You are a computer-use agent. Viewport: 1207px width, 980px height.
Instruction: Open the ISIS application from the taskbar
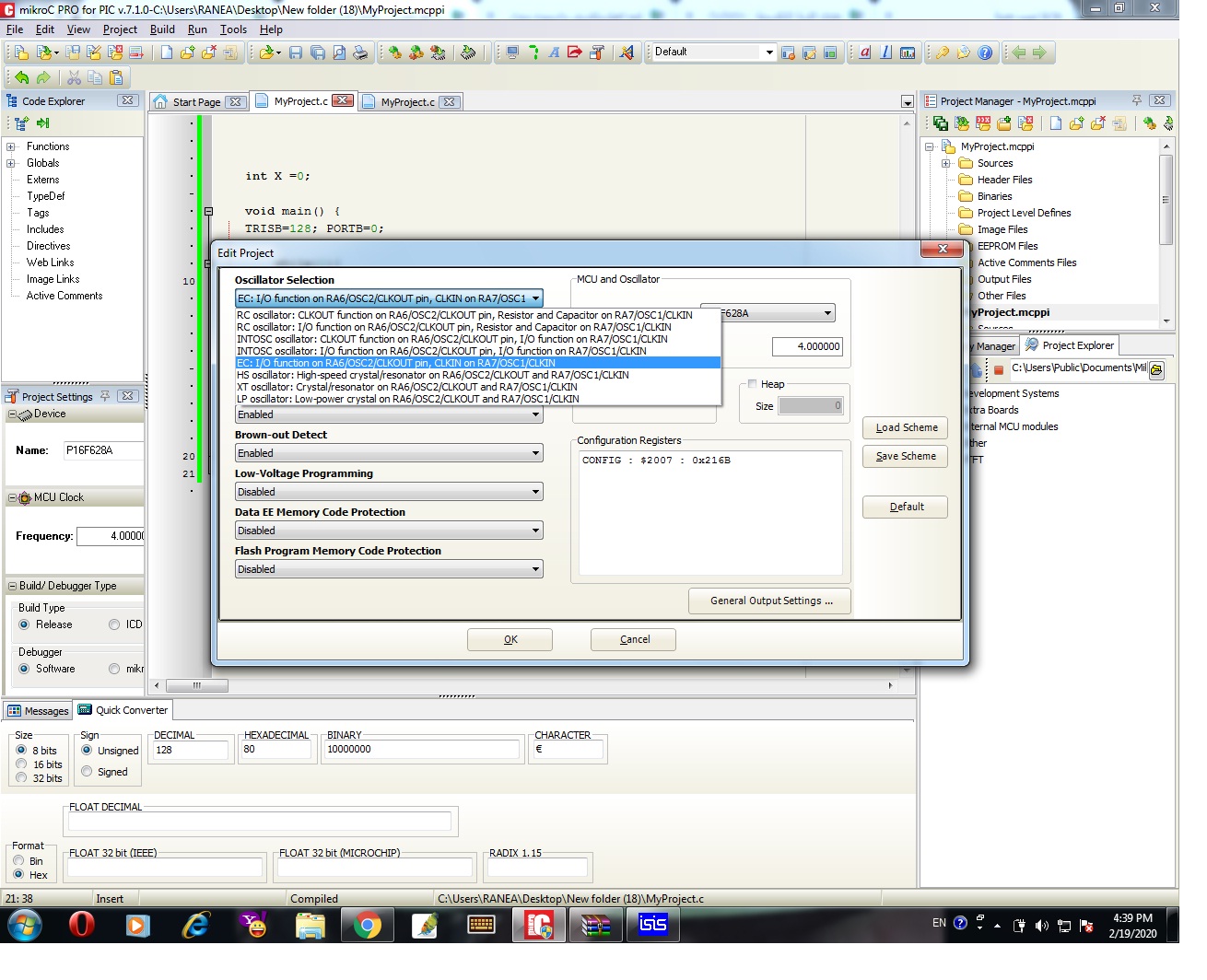(x=652, y=925)
